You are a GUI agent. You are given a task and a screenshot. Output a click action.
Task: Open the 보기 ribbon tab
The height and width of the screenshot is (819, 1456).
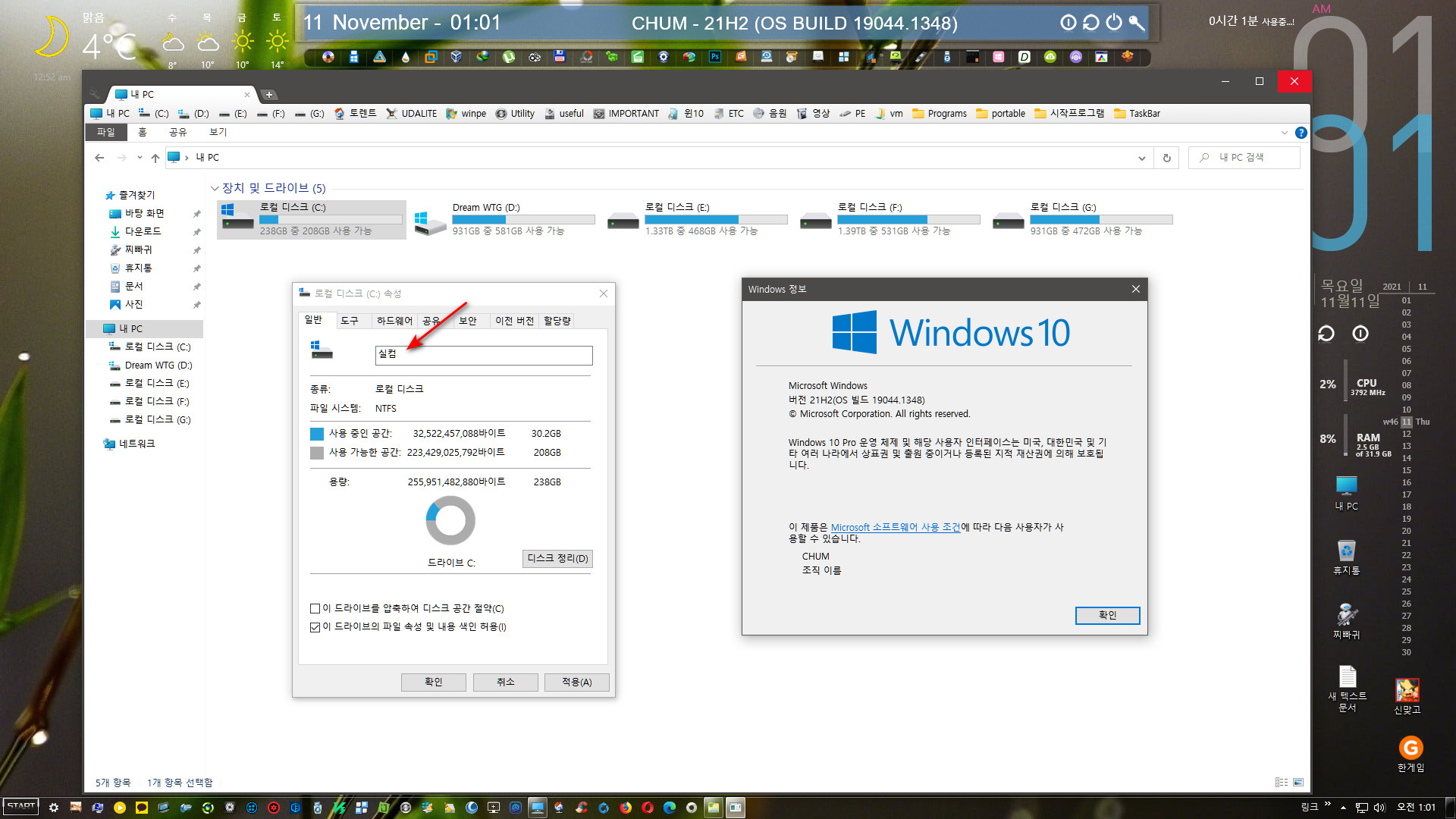pyautogui.click(x=218, y=132)
